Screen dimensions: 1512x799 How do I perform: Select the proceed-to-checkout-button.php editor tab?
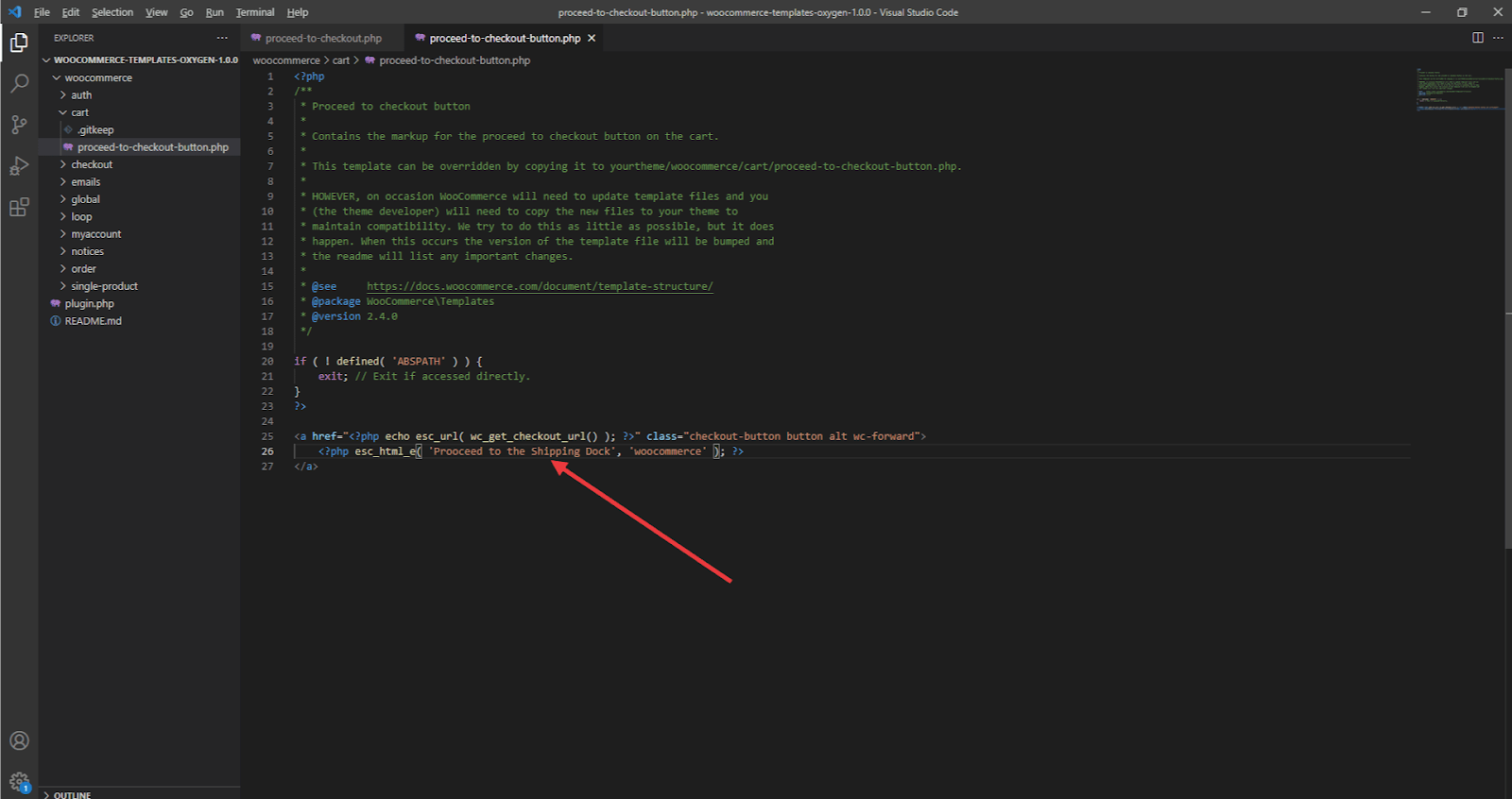[x=505, y=39]
